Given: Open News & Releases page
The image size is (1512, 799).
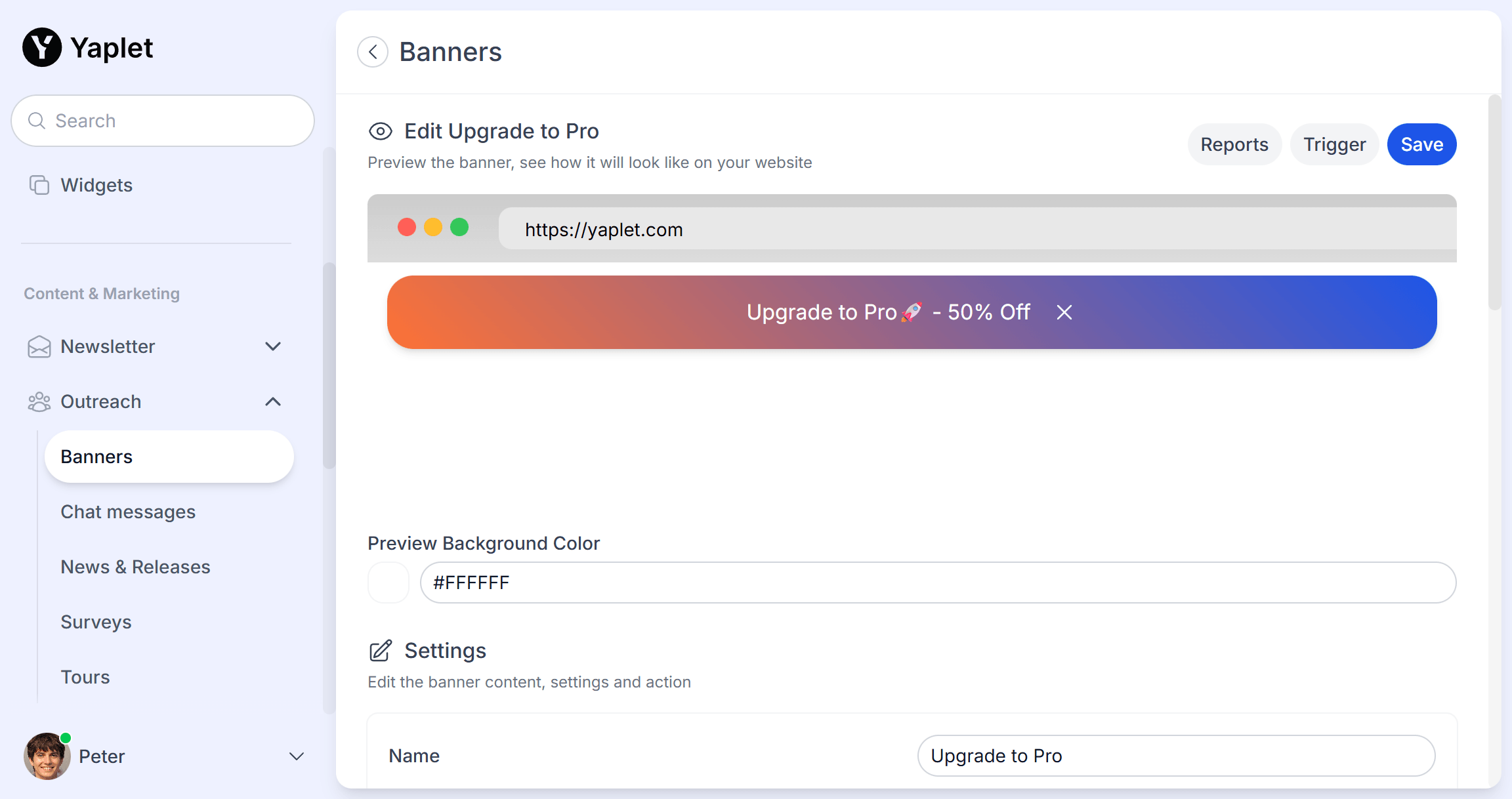Looking at the screenshot, I should [135, 567].
